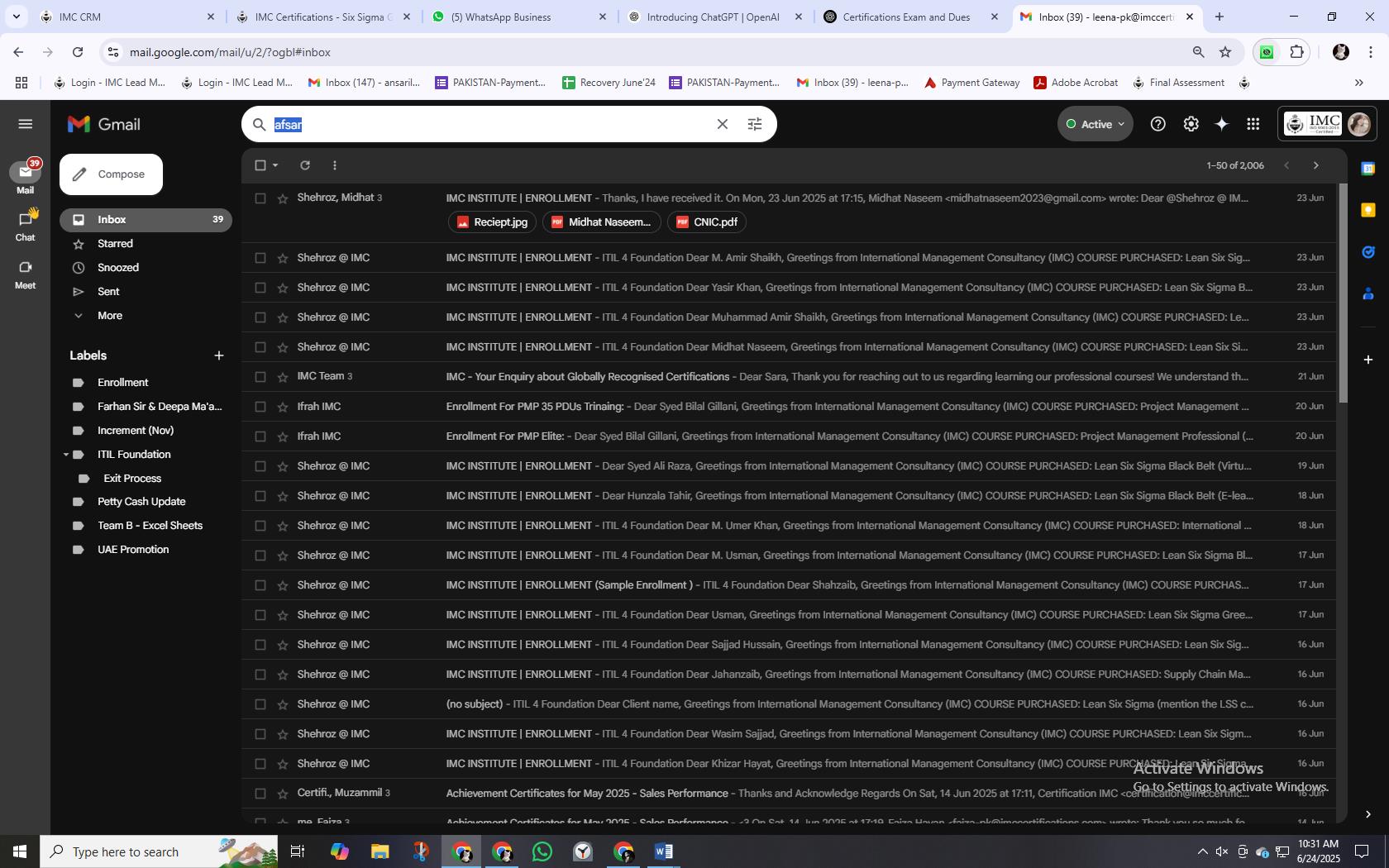Open the Gmail main menu hamburger icon

[x=25, y=124]
